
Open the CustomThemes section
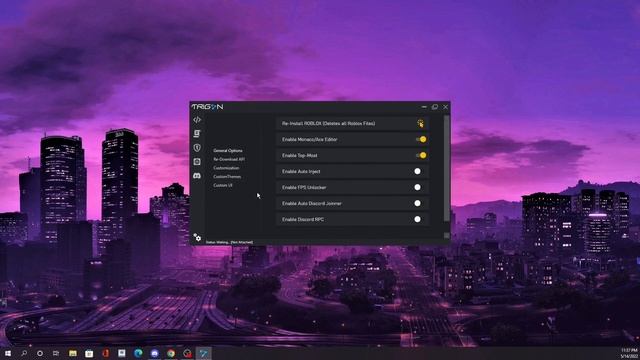tap(227, 177)
